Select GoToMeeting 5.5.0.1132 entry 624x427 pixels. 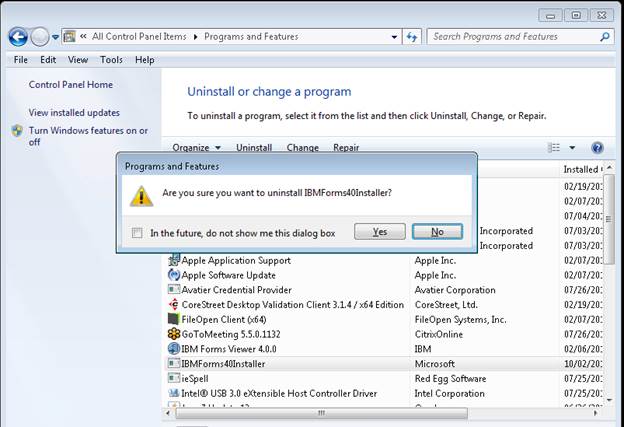click(231, 334)
